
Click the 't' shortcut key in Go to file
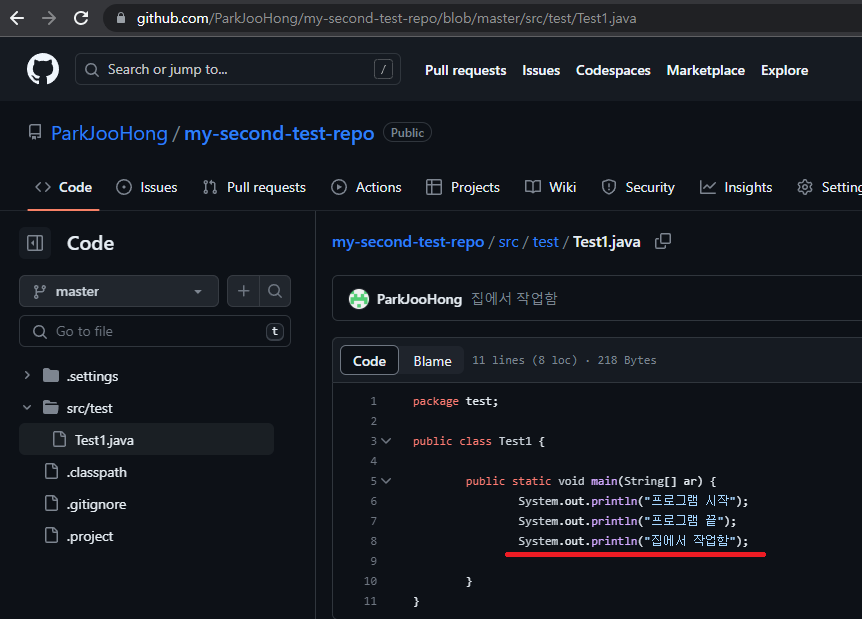275,331
